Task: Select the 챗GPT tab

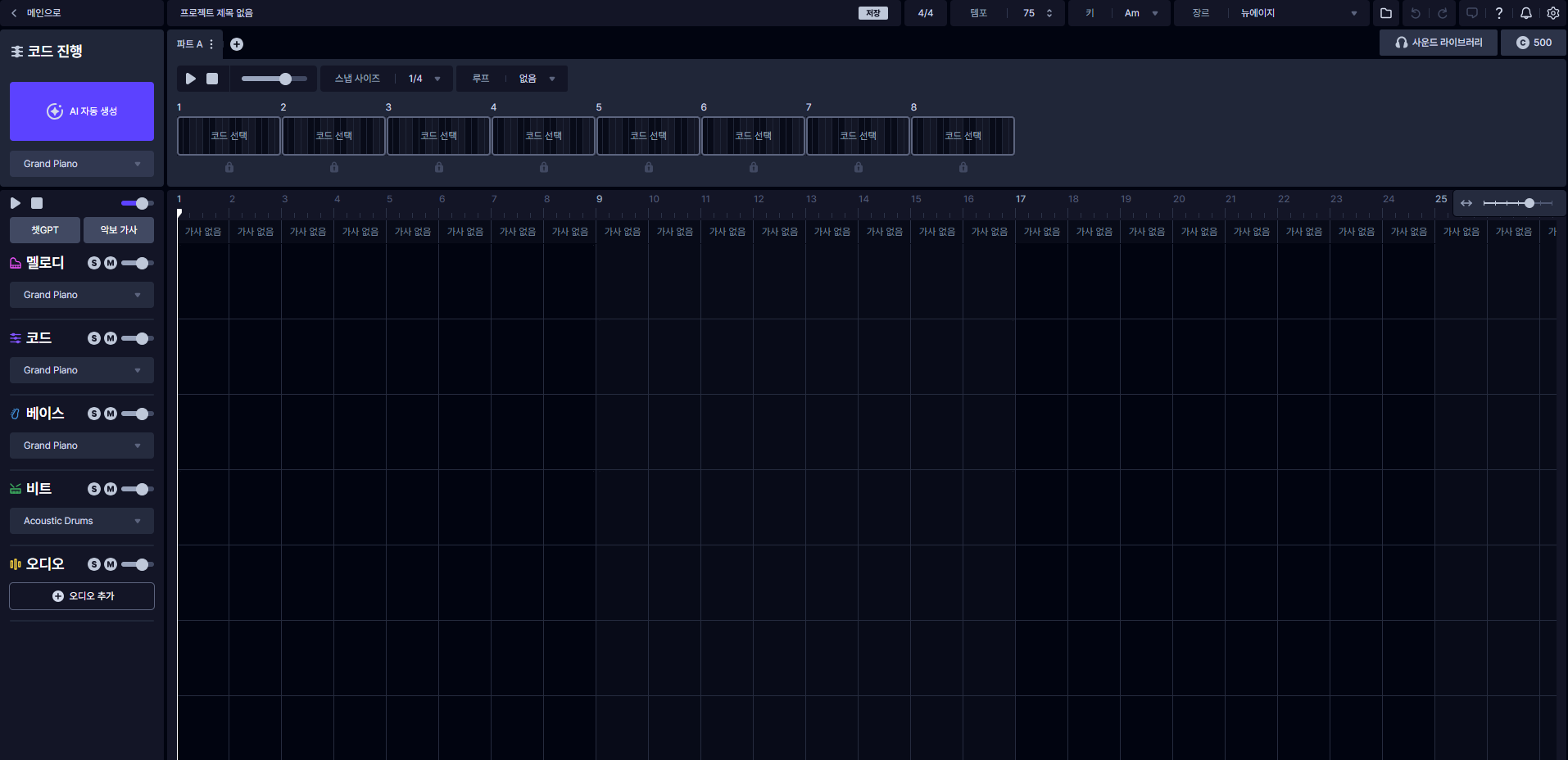Action: 45,230
